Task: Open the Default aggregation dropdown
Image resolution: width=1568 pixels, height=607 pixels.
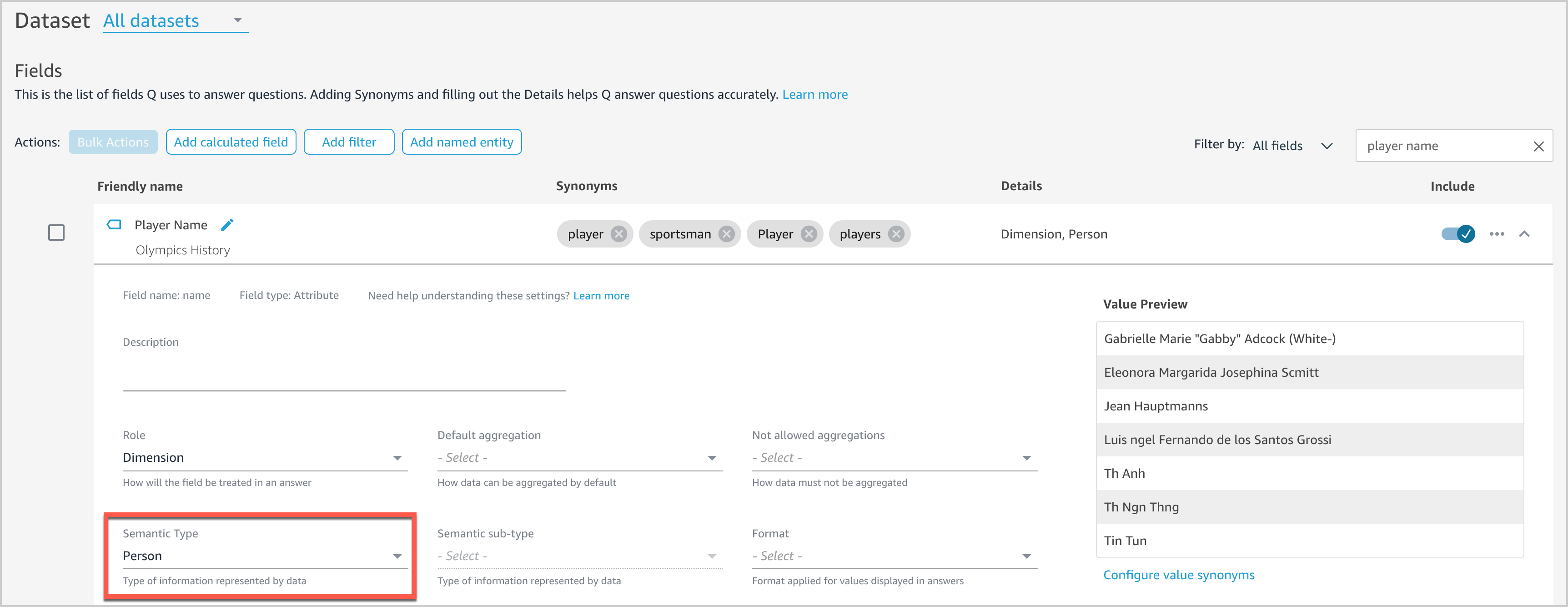Action: (x=579, y=458)
